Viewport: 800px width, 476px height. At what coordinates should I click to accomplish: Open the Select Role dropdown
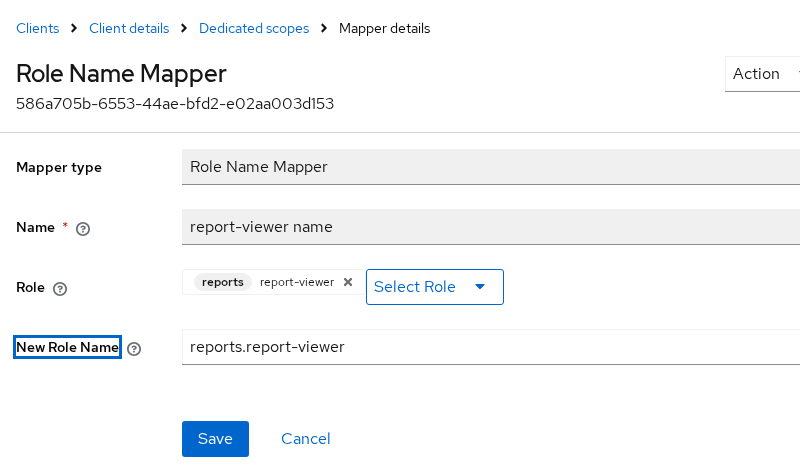coord(435,287)
